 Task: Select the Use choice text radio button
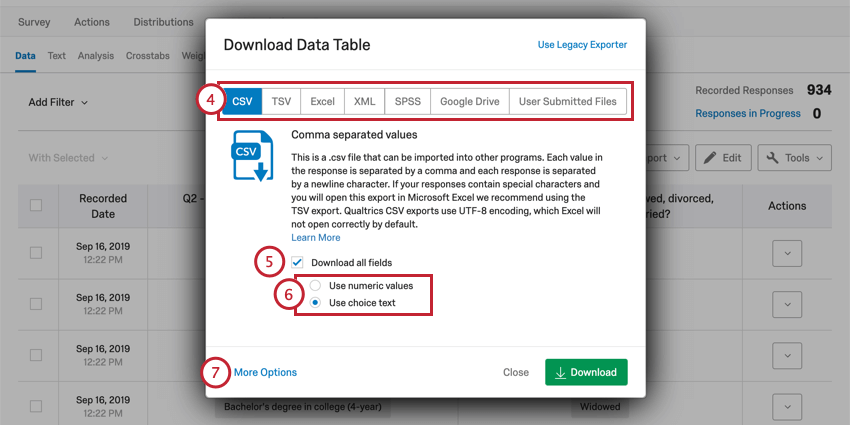click(315, 302)
